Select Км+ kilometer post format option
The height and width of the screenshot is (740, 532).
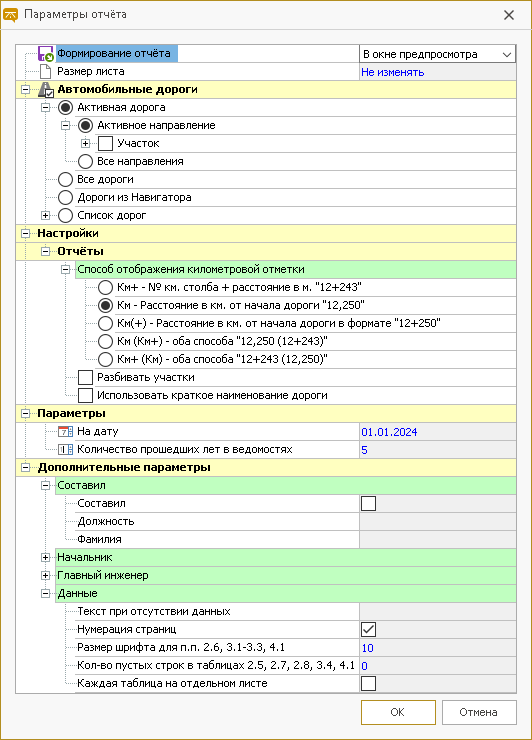[x=105, y=287]
